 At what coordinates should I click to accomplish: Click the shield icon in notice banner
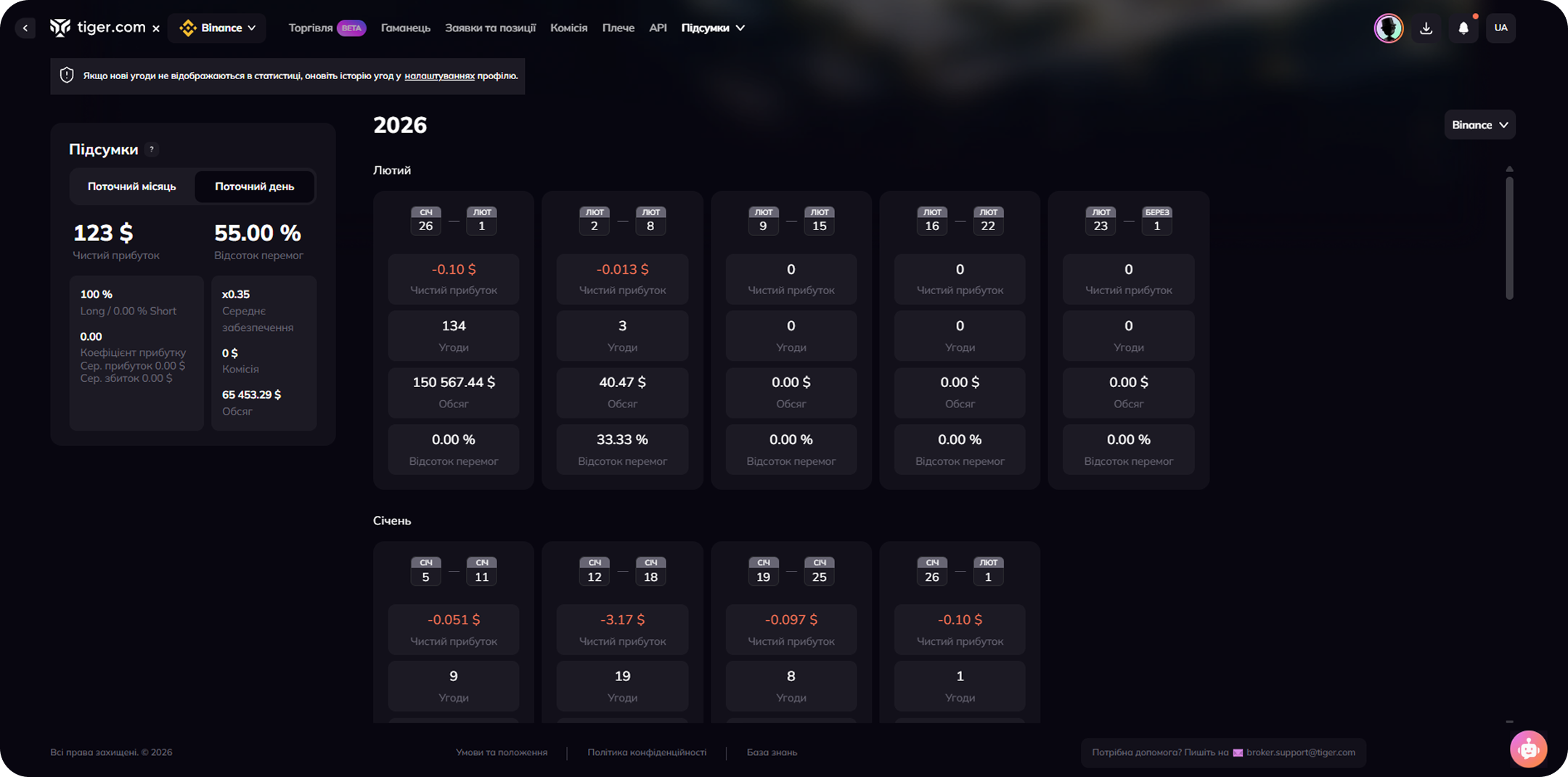67,76
